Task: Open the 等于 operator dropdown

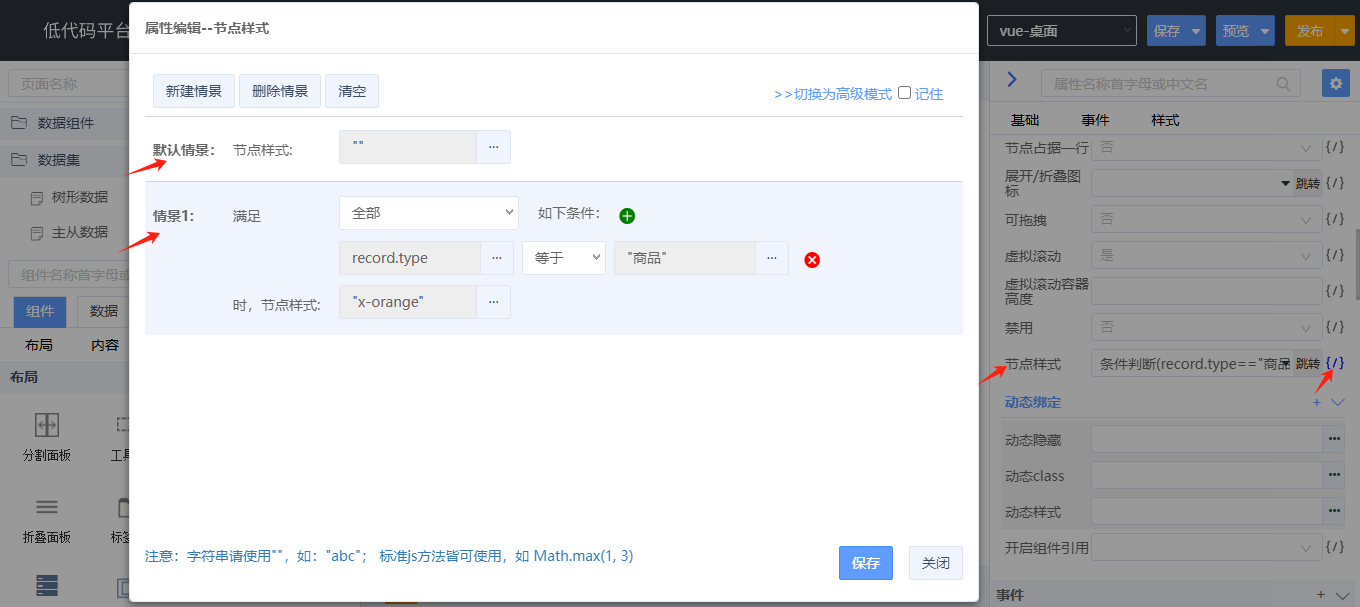Action: pyautogui.click(x=564, y=258)
